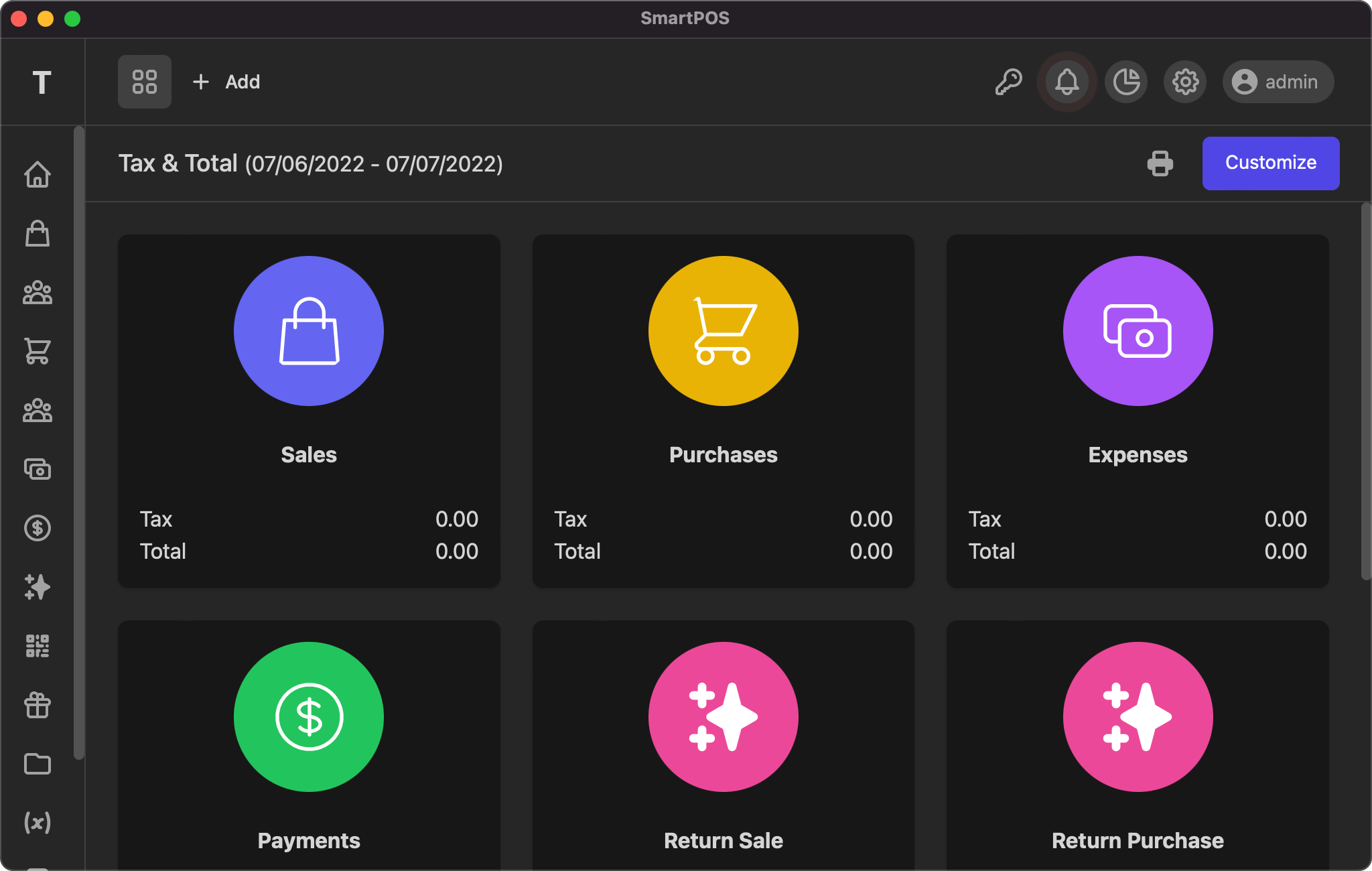Click the shopping bag sidebar icon
Image resolution: width=1372 pixels, height=871 pixels.
click(38, 234)
